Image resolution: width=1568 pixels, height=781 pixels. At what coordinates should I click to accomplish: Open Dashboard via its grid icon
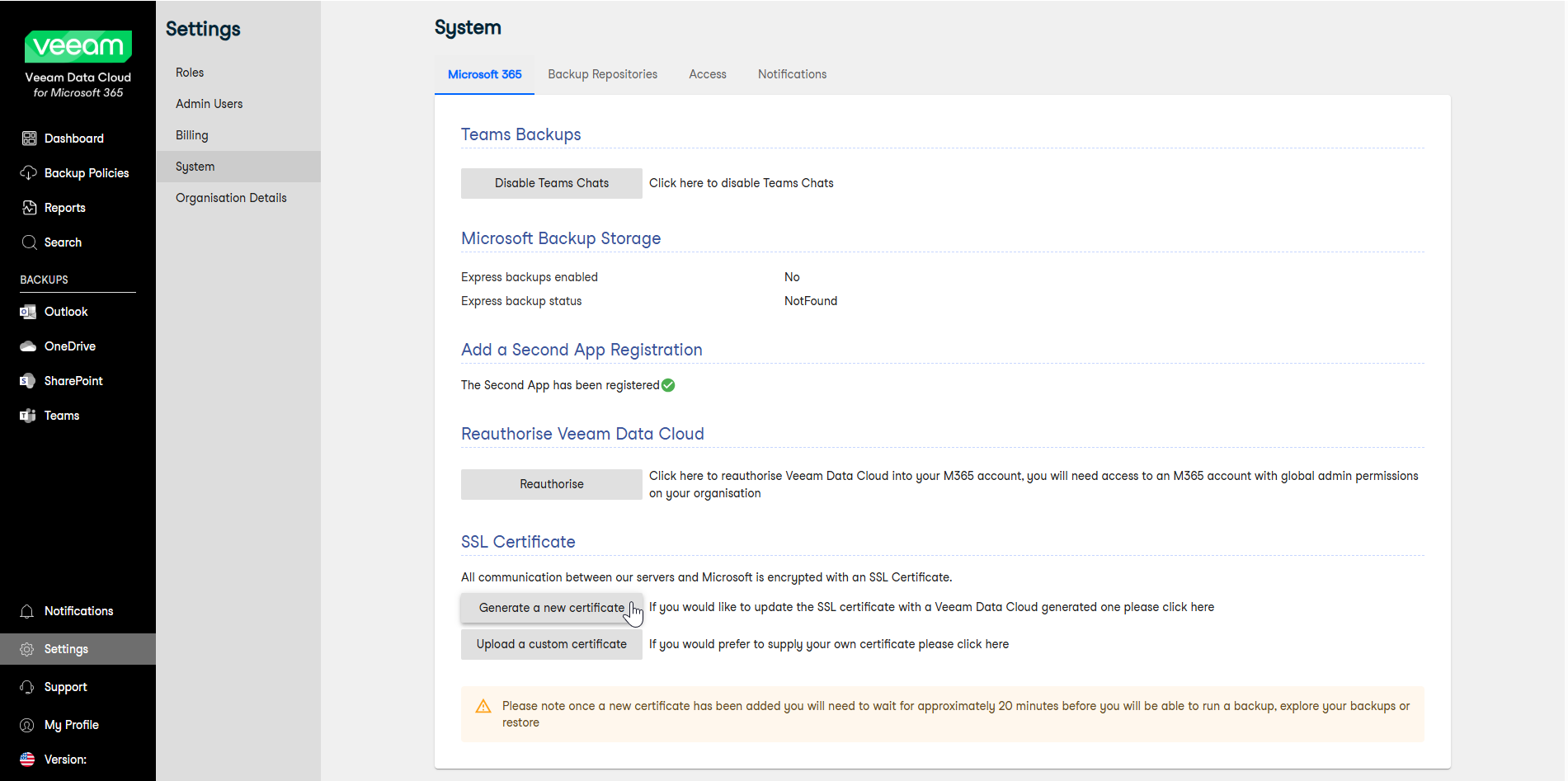tap(29, 139)
